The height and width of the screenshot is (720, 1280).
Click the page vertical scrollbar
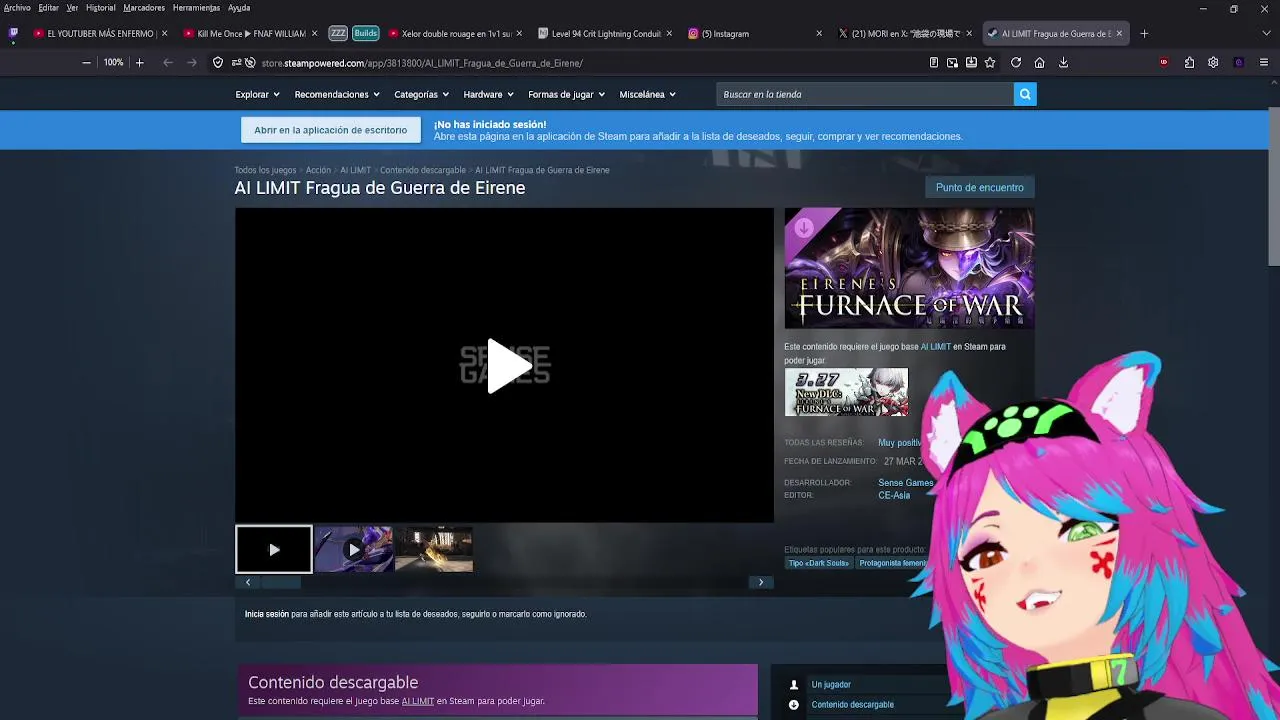(1273, 185)
